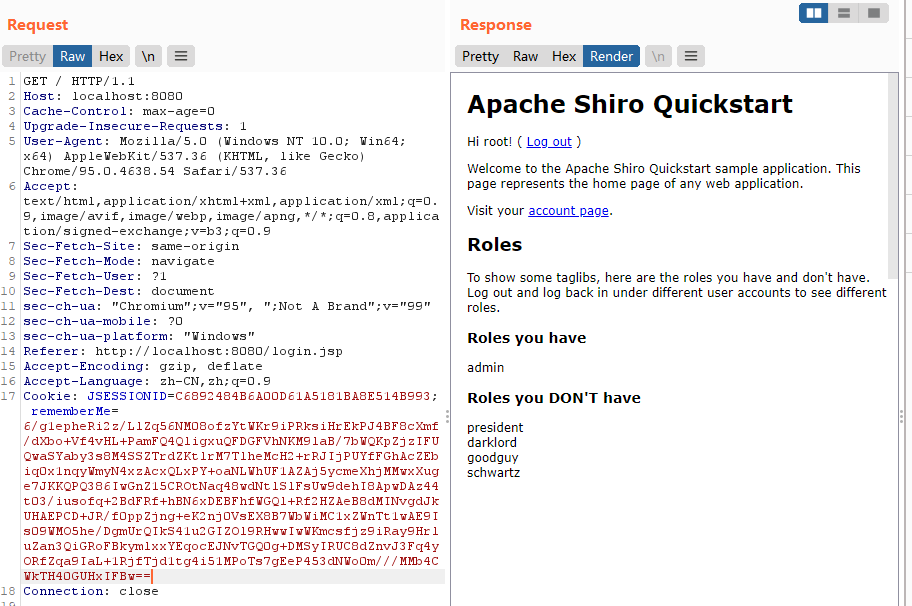Toggle non-printable characters \n in Request
Screen dimensions: 912x606
coord(148,56)
